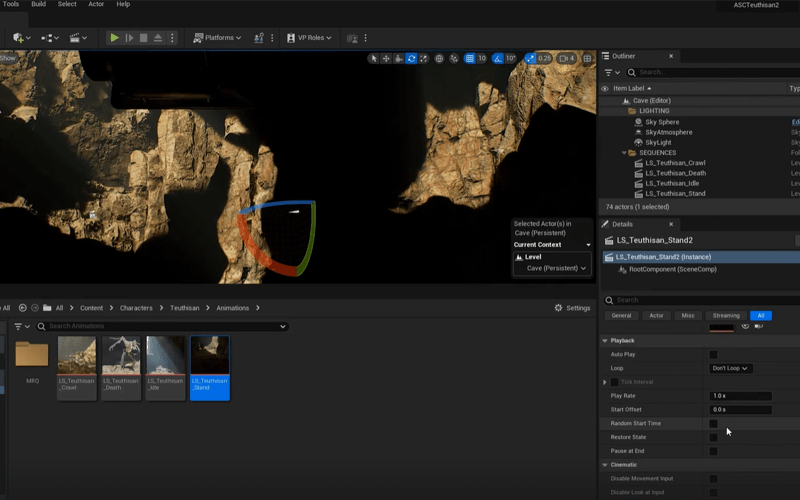Collapse the Cinematic section
Image resolution: width=800 pixels, height=500 pixels.
tap(605, 465)
